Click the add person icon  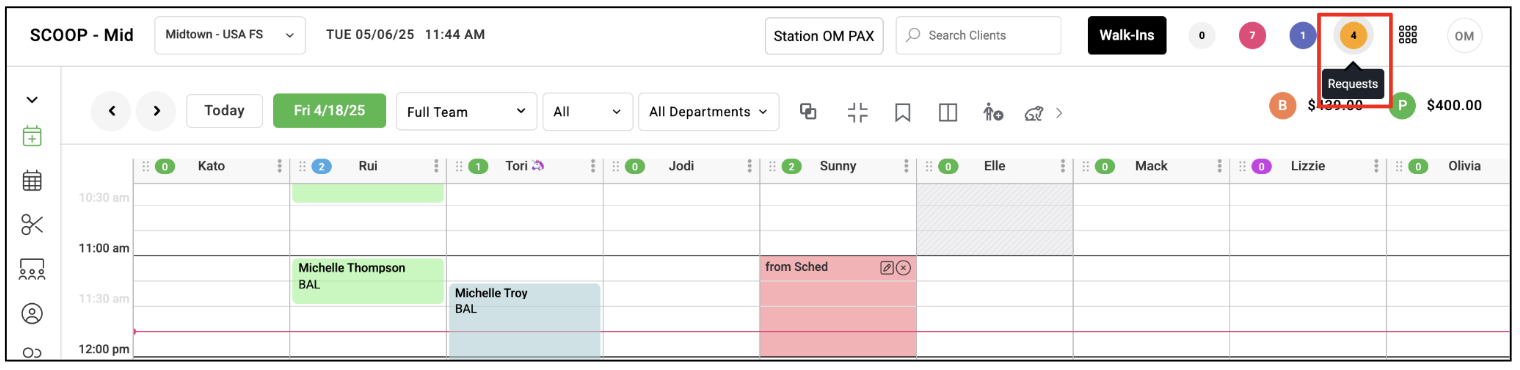[992, 112]
